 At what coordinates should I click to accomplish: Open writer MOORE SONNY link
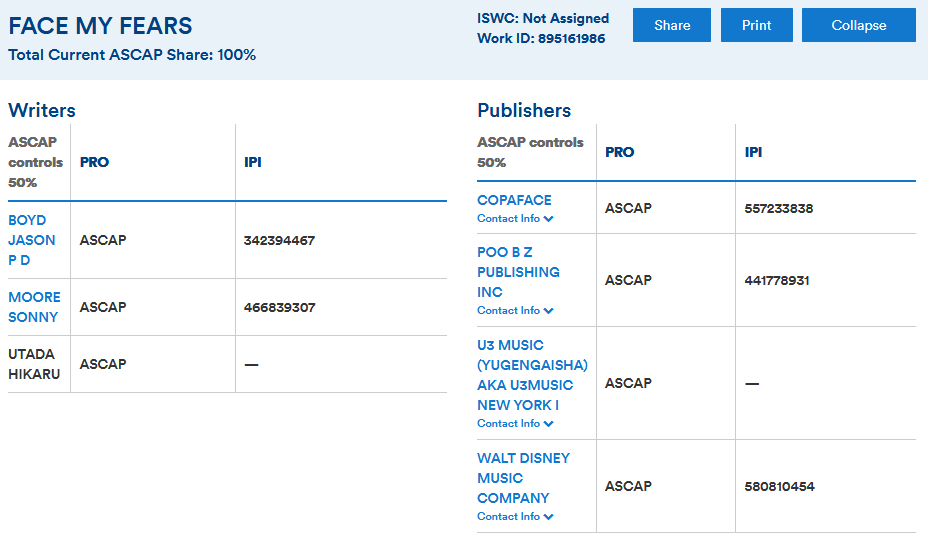click(x=34, y=307)
